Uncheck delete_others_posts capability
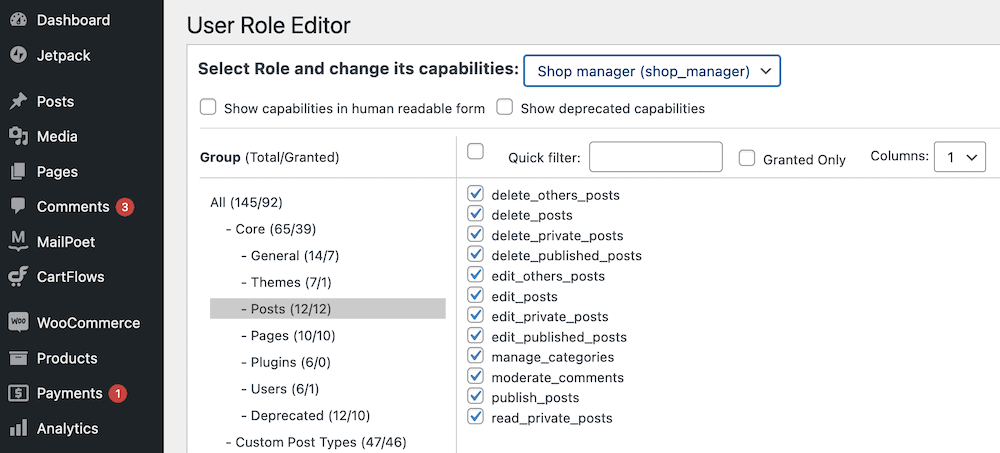The height and width of the screenshot is (453, 1000). (475, 193)
